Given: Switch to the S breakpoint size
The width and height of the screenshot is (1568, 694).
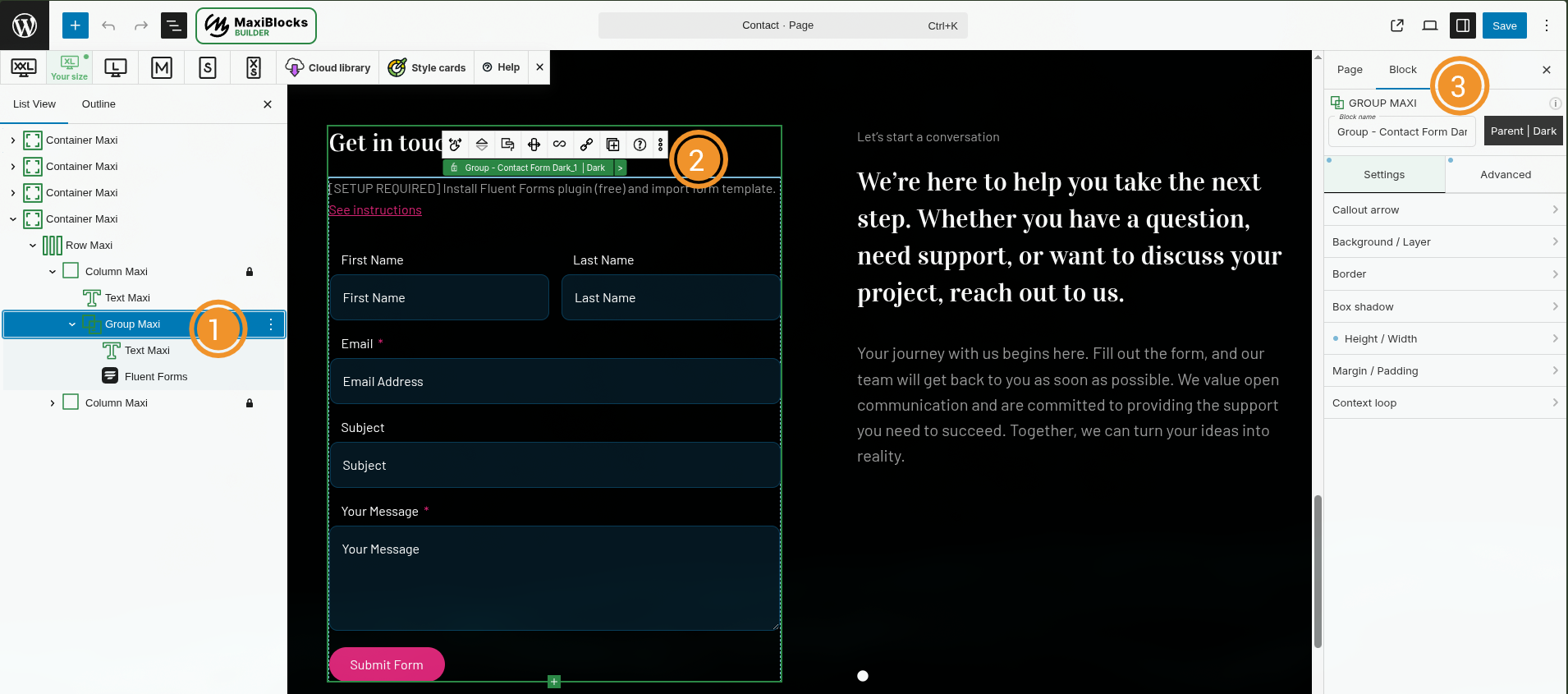Looking at the screenshot, I should [208, 67].
